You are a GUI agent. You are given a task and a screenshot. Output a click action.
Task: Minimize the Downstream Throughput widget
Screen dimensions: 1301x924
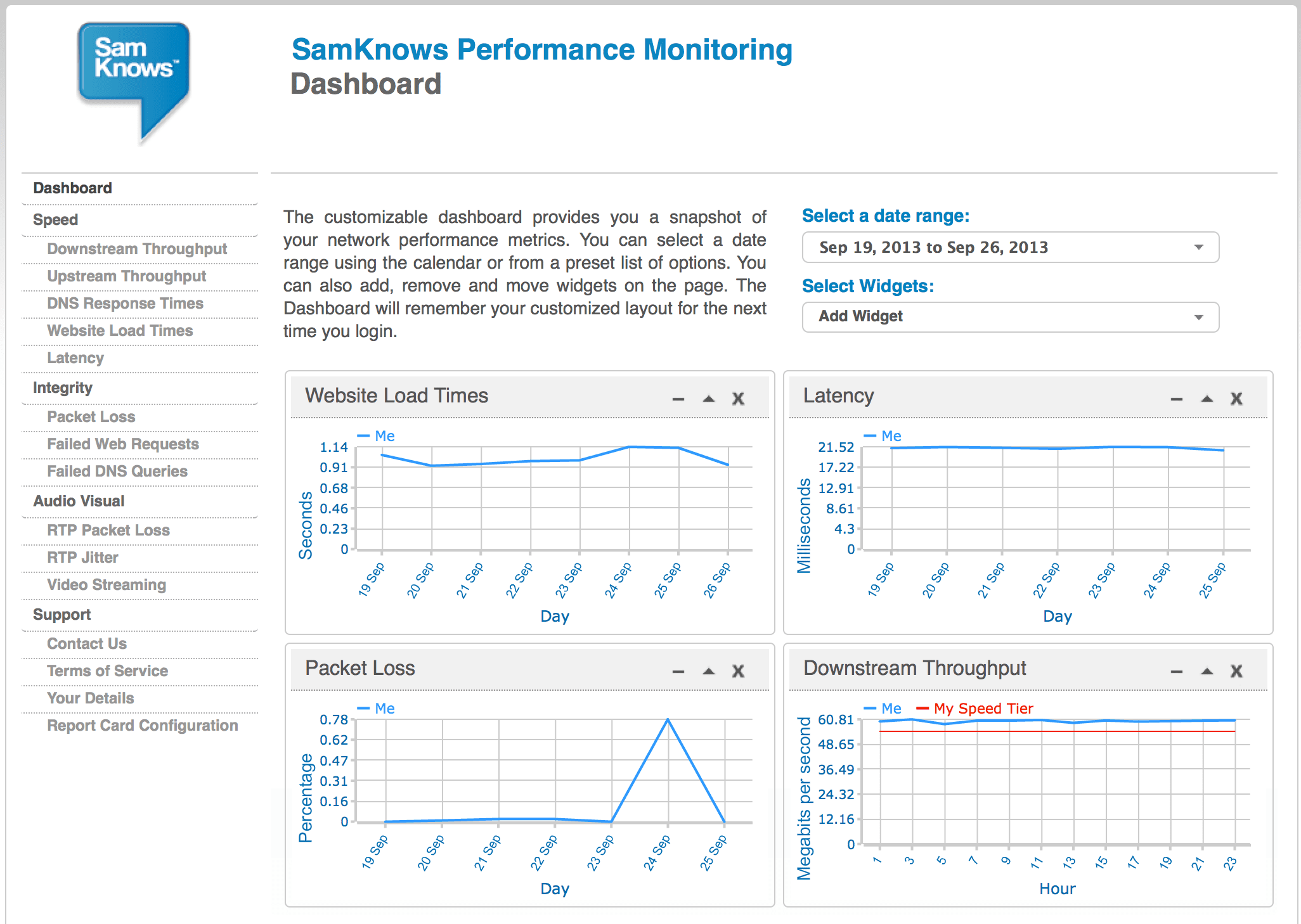point(1177,672)
